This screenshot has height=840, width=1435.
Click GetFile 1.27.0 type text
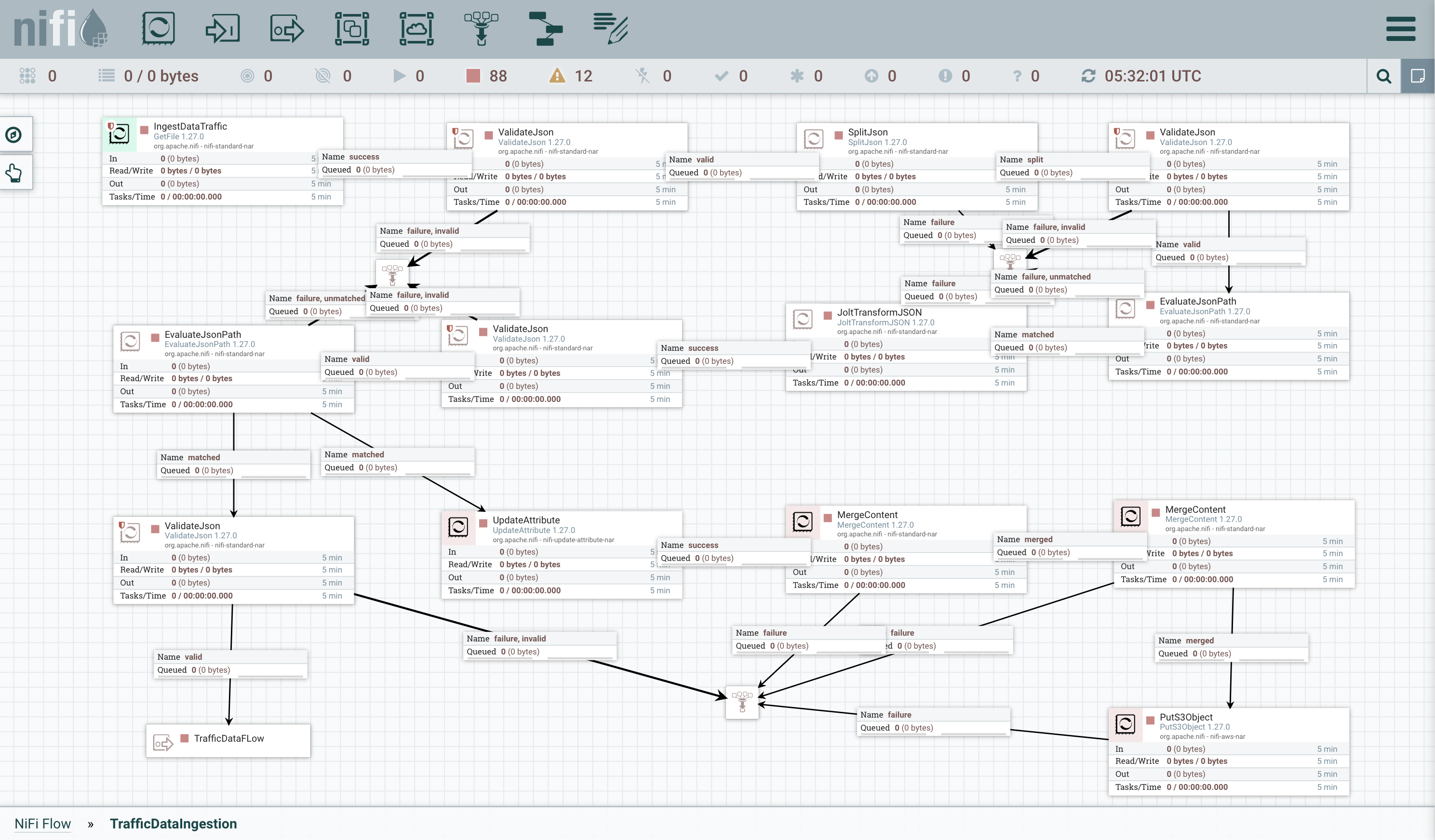pyautogui.click(x=178, y=137)
